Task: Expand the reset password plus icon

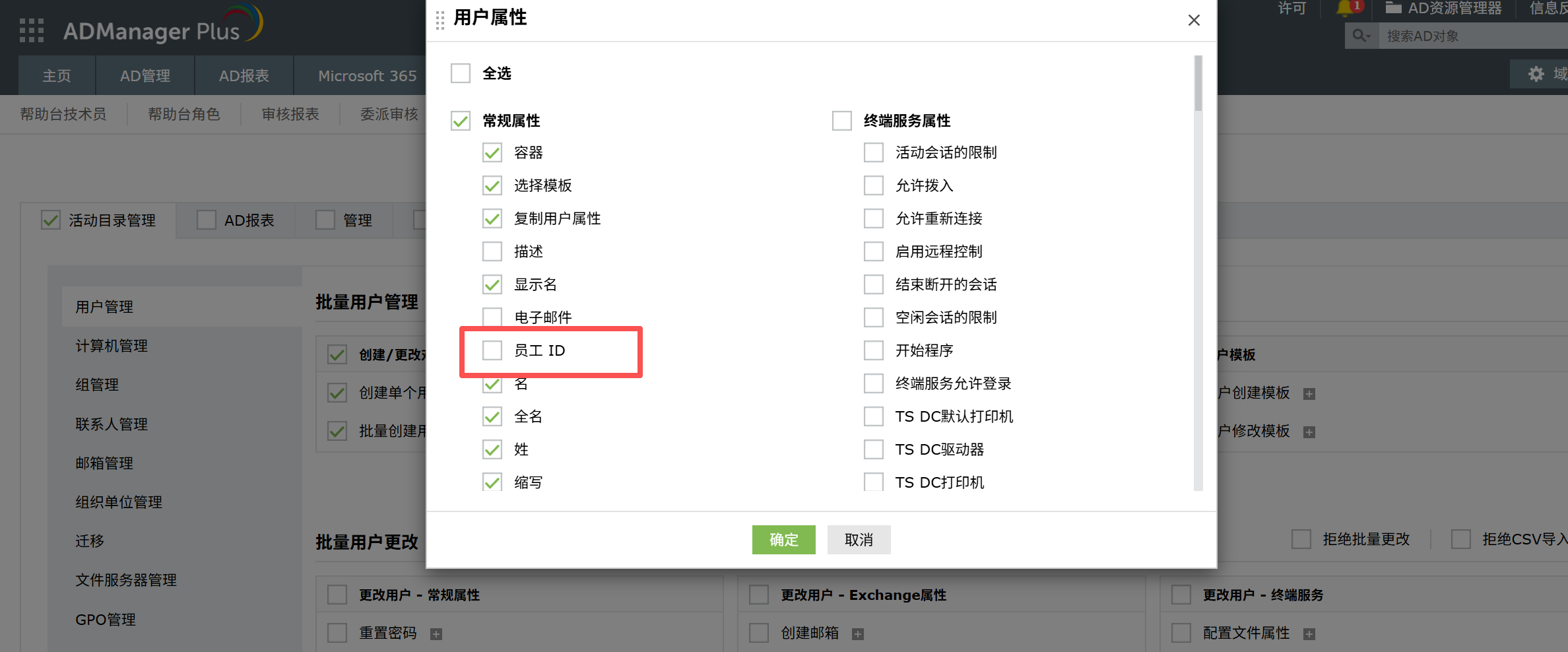Action: coord(436,634)
